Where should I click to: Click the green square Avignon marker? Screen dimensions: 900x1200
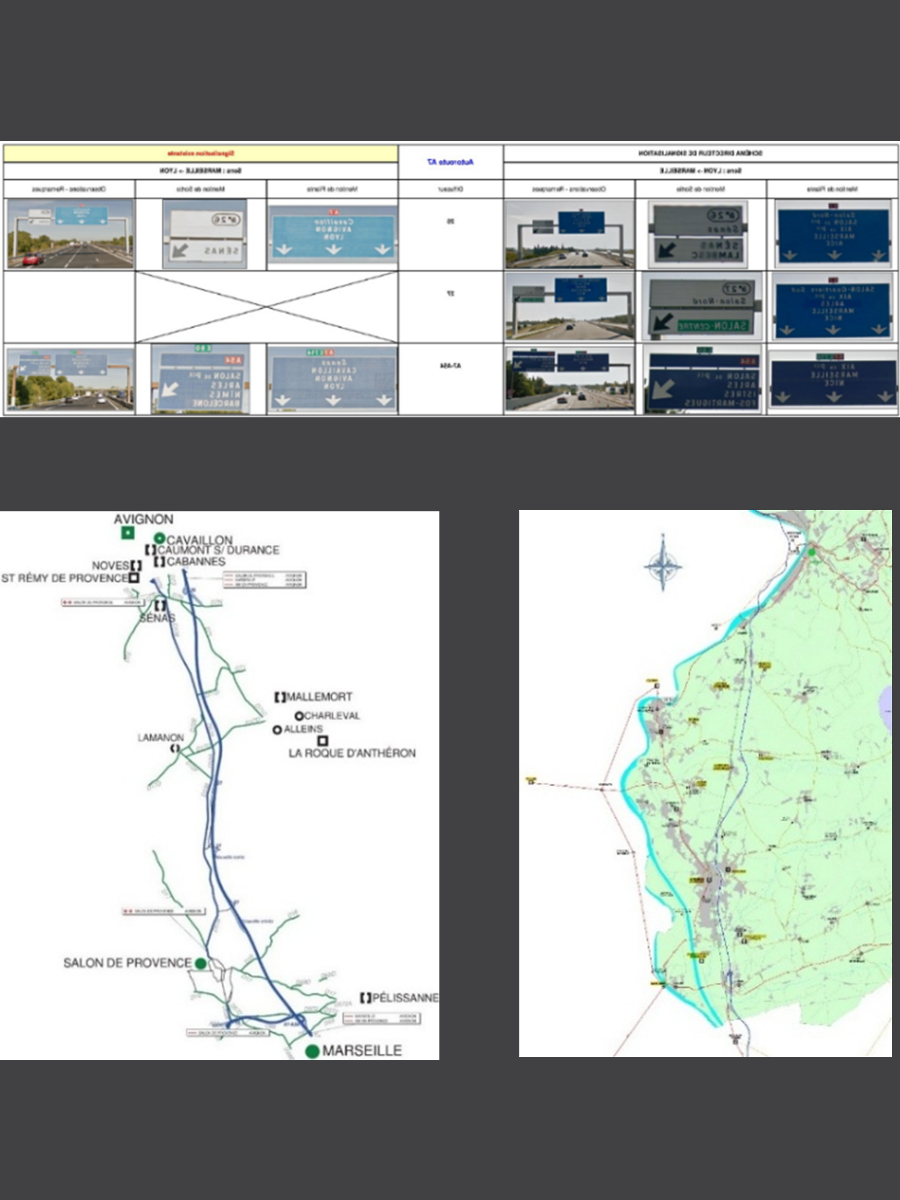click(x=127, y=534)
